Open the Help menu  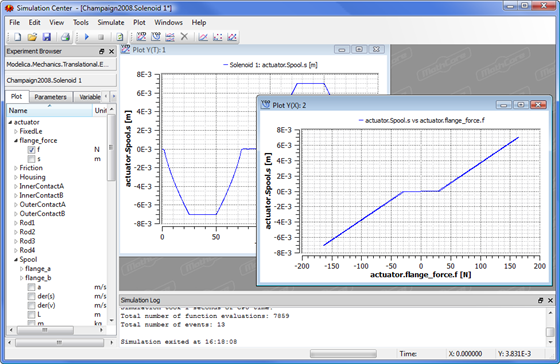pyautogui.click(x=199, y=23)
